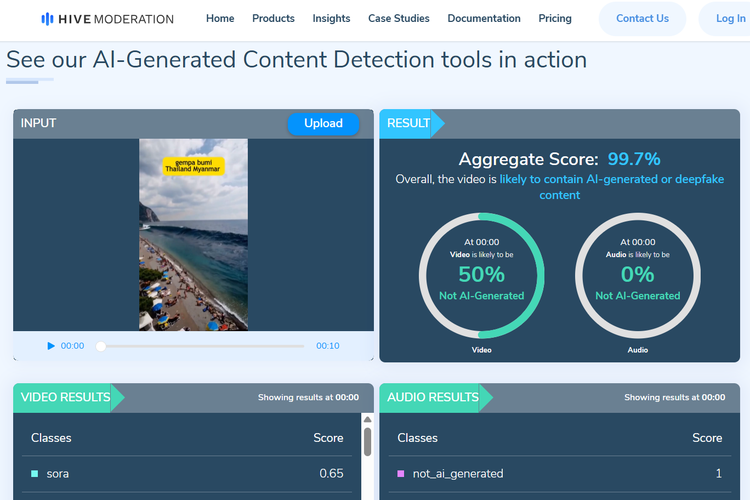Image resolution: width=750 pixels, height=500 pixels.
Task: Open the Products menu
Action: (x=273, y=18)
